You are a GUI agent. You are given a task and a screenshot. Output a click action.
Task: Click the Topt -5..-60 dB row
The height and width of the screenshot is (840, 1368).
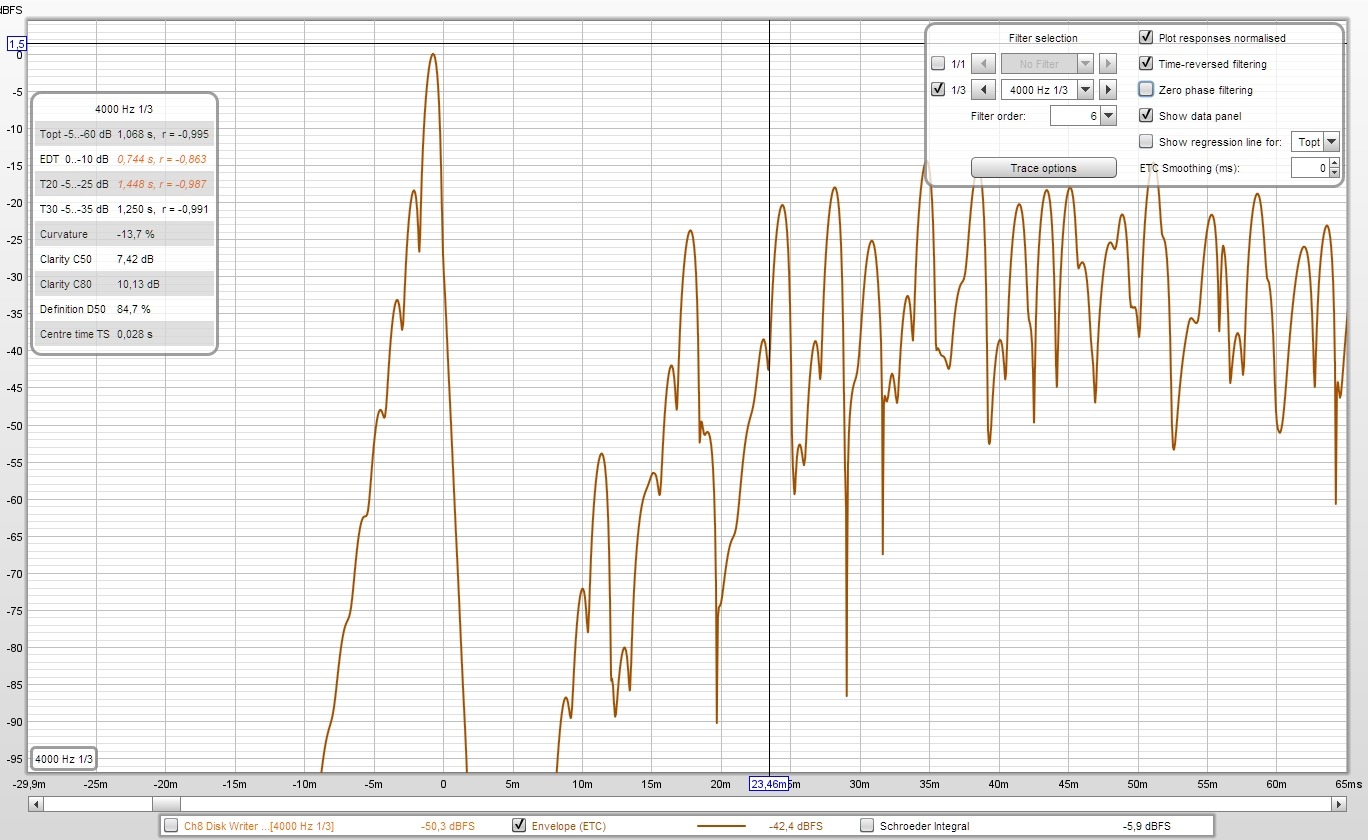pos(124,134)
